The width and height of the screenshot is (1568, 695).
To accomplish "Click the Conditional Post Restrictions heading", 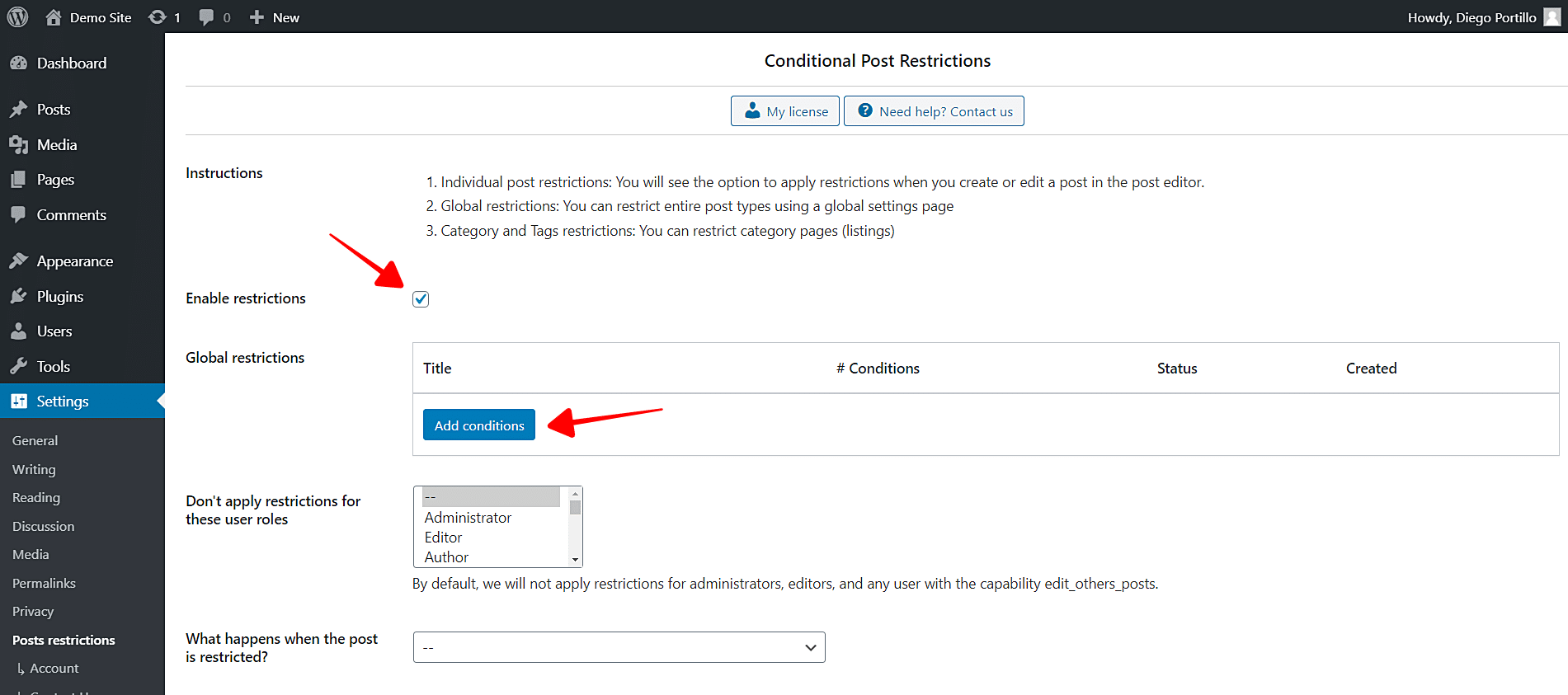I will (x=878, y=61).
